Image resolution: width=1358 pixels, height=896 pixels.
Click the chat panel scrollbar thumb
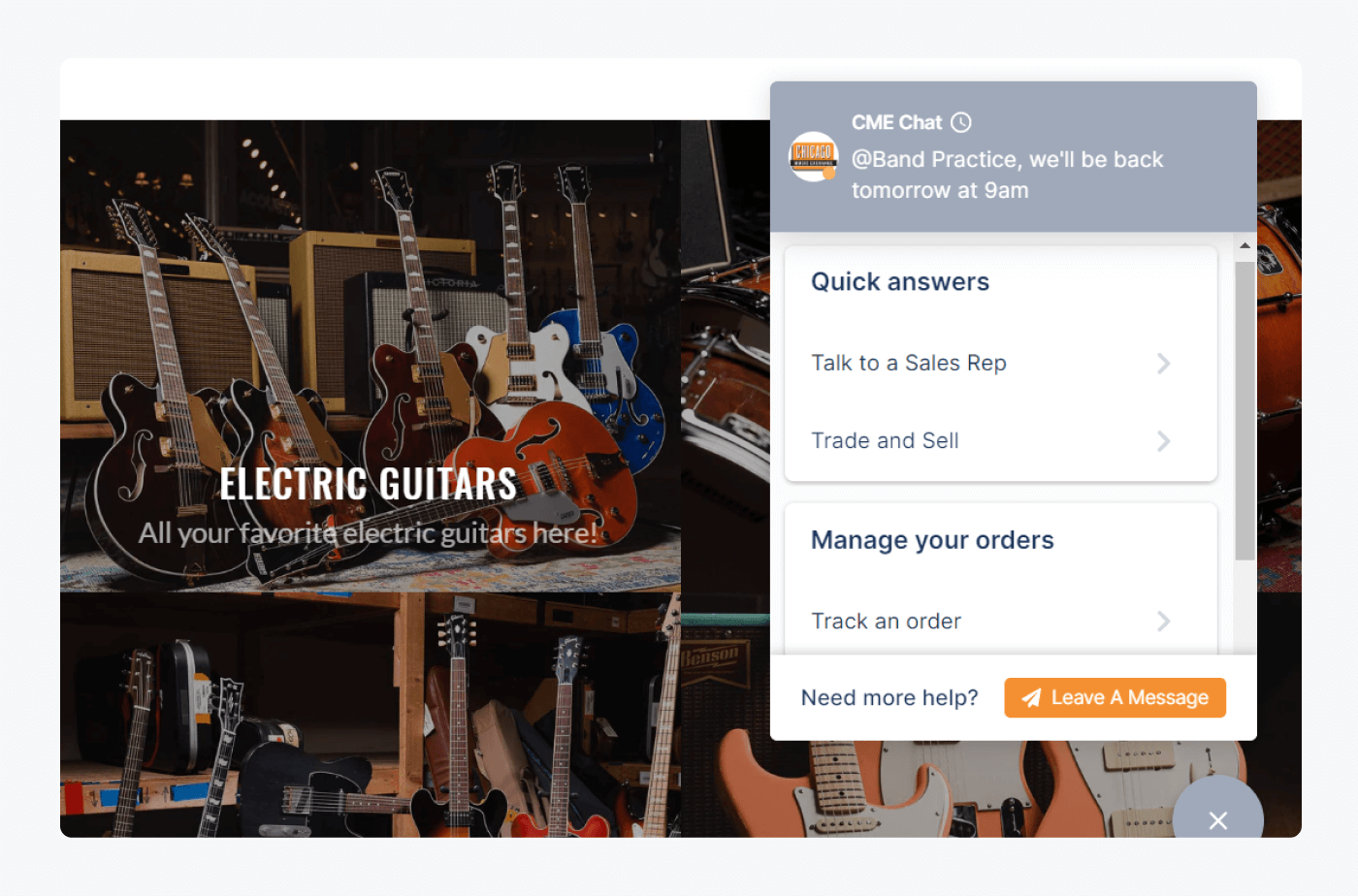(1245, 407)
